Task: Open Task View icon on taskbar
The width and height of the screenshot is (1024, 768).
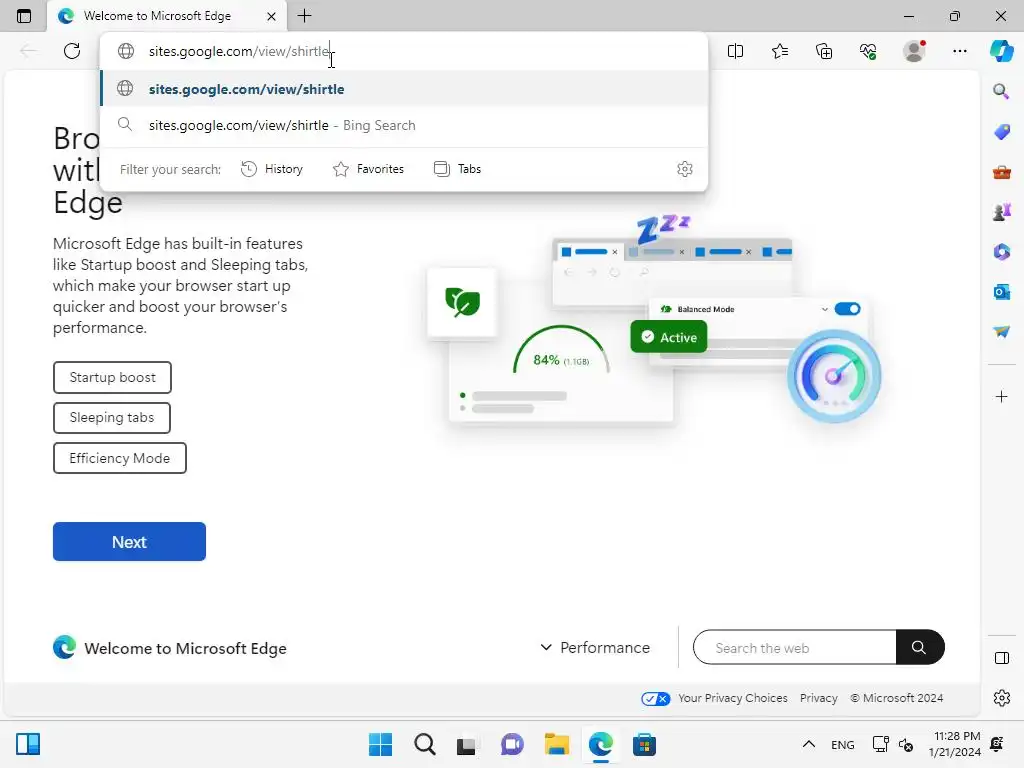Action: [466, 744]
